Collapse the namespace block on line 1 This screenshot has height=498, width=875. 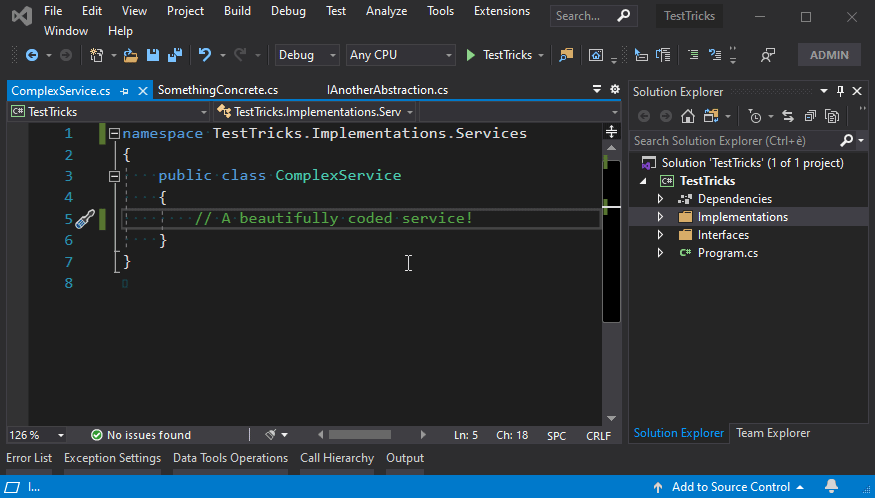(114, 133)
